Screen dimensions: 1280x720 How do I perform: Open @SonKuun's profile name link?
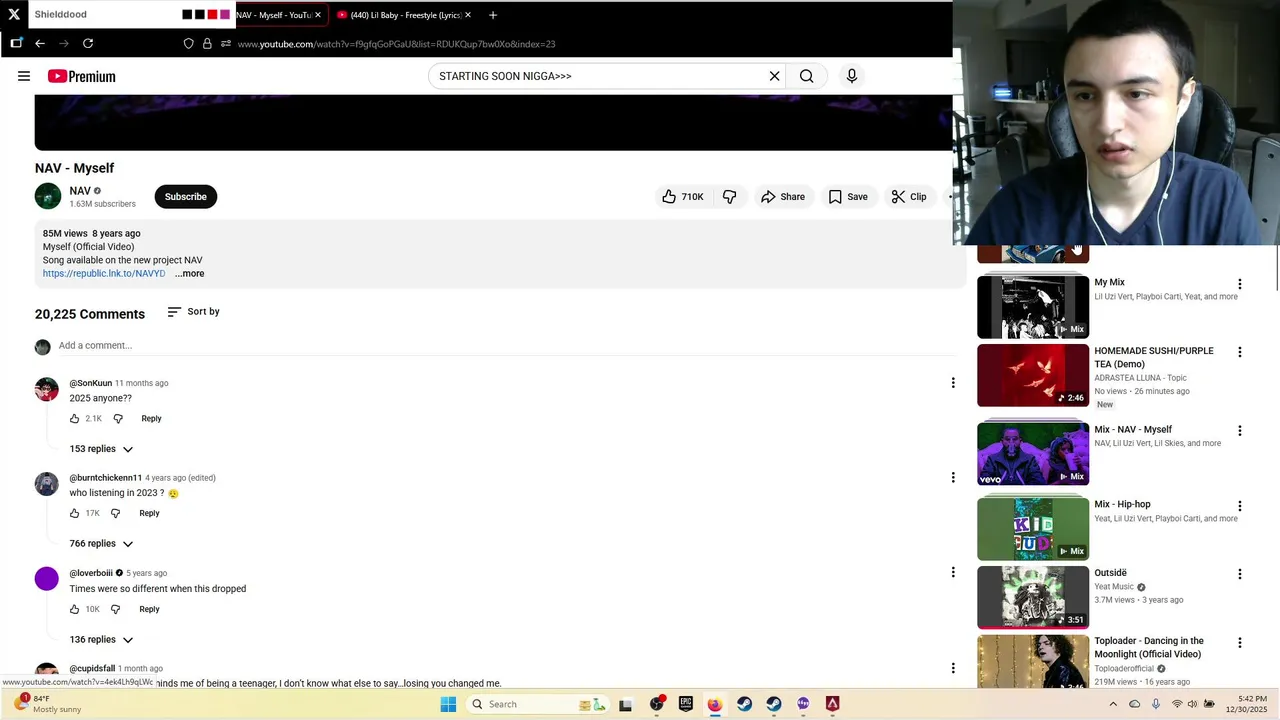coord(91,383)
